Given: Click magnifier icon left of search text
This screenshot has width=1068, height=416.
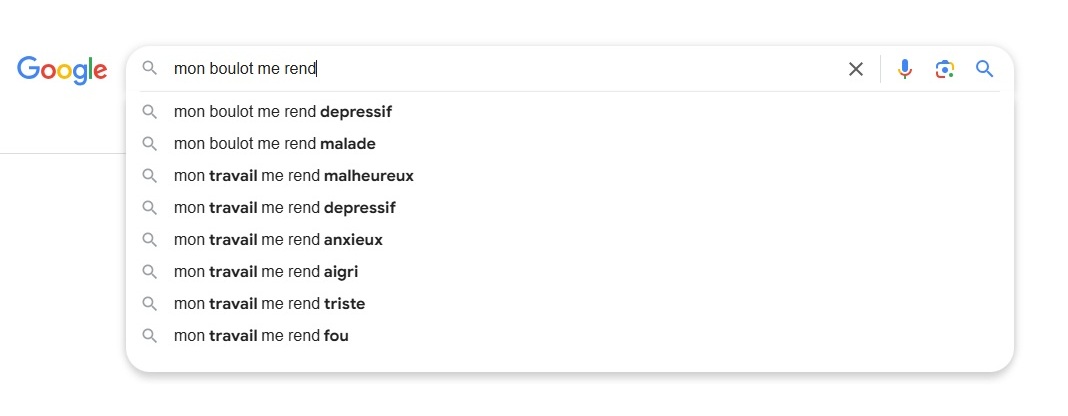Looking at the screenshot, I should (x=150, y=69).
